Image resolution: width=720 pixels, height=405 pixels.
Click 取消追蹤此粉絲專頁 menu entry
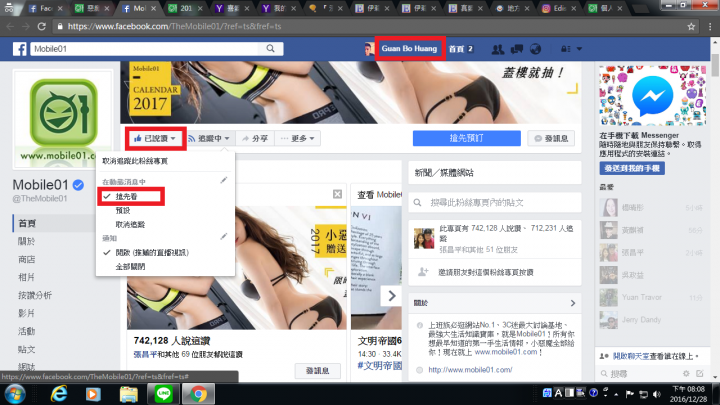point(135,161)
